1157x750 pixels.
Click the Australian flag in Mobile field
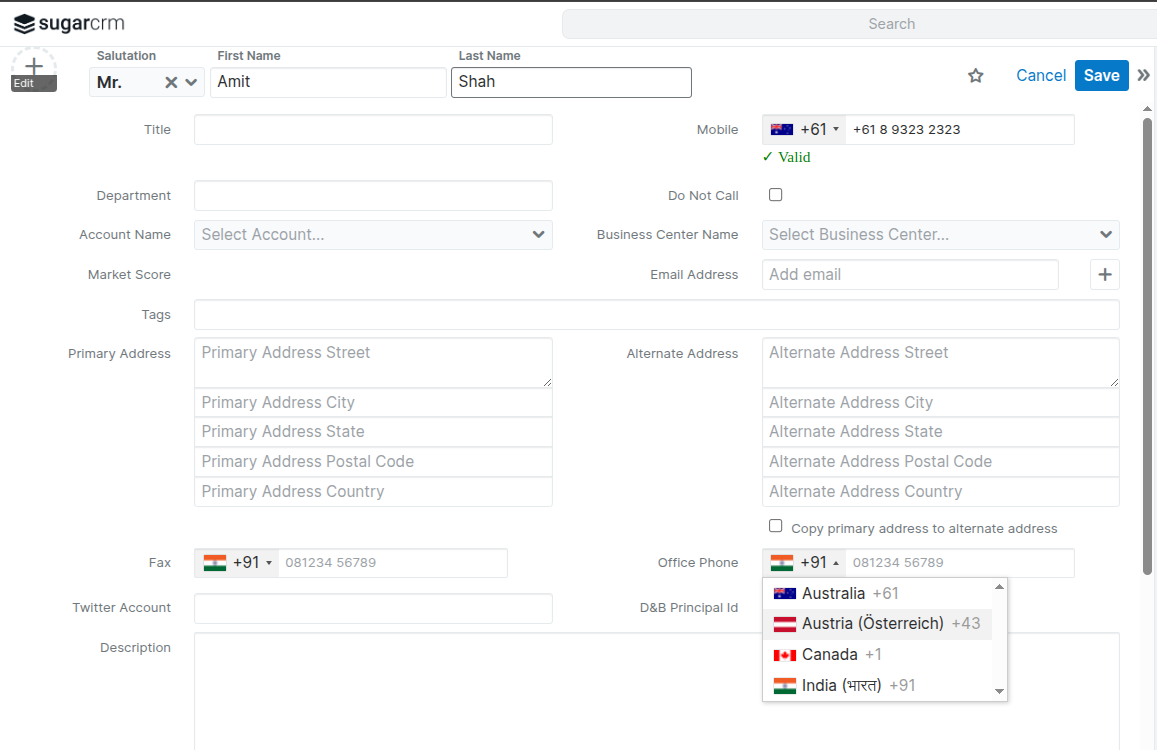click(x=782, y=130)
